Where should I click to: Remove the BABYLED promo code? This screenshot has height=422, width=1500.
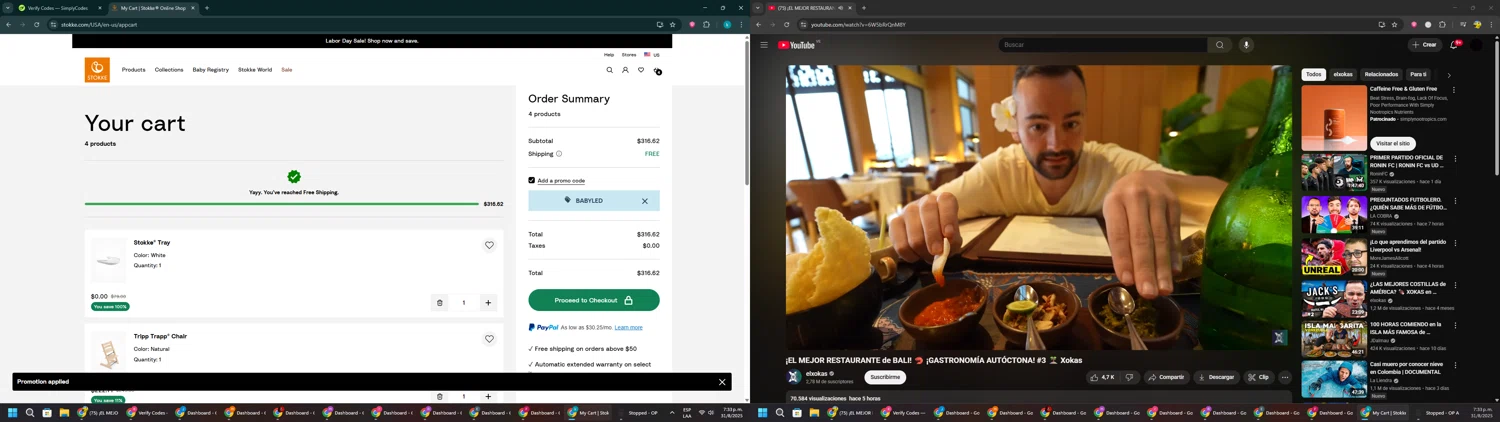645,201
